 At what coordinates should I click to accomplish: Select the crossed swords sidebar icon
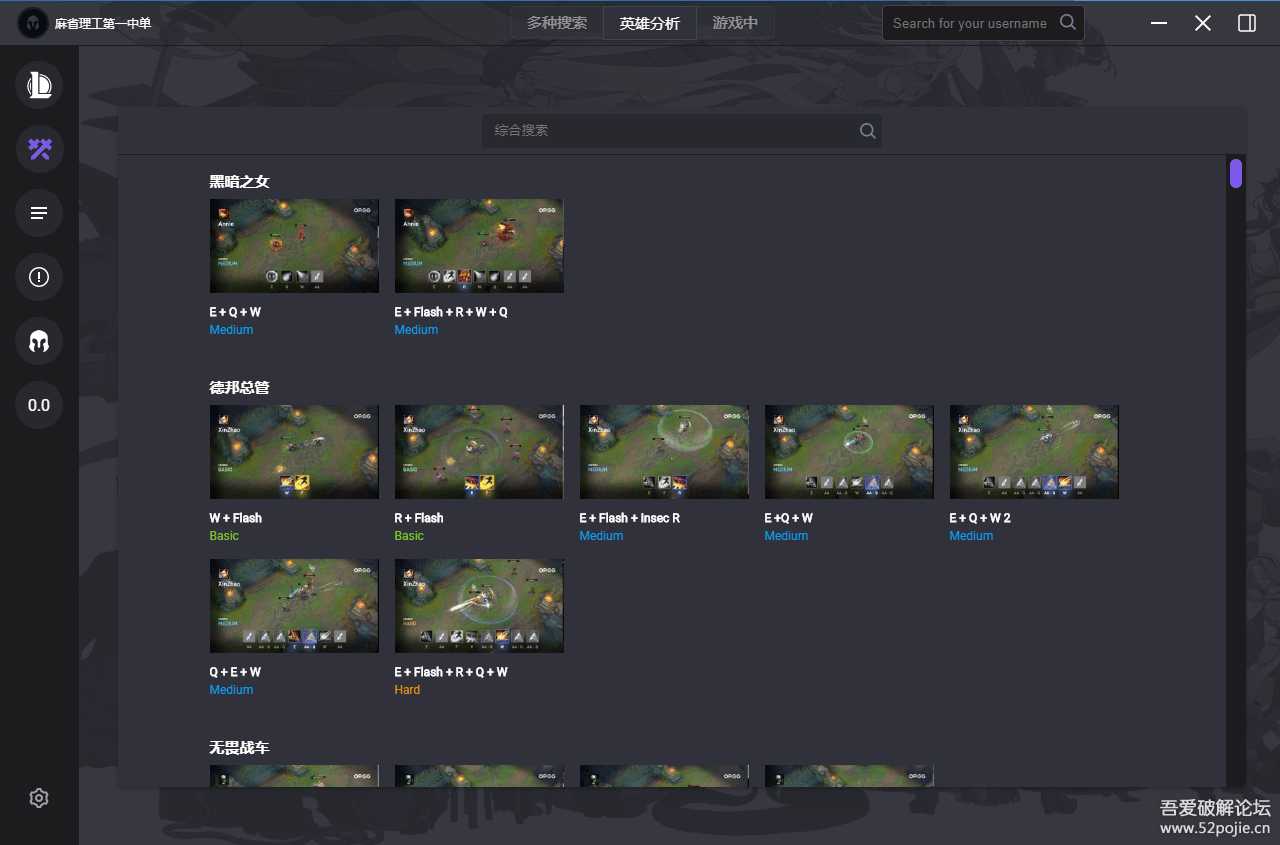tap(39, 150)
